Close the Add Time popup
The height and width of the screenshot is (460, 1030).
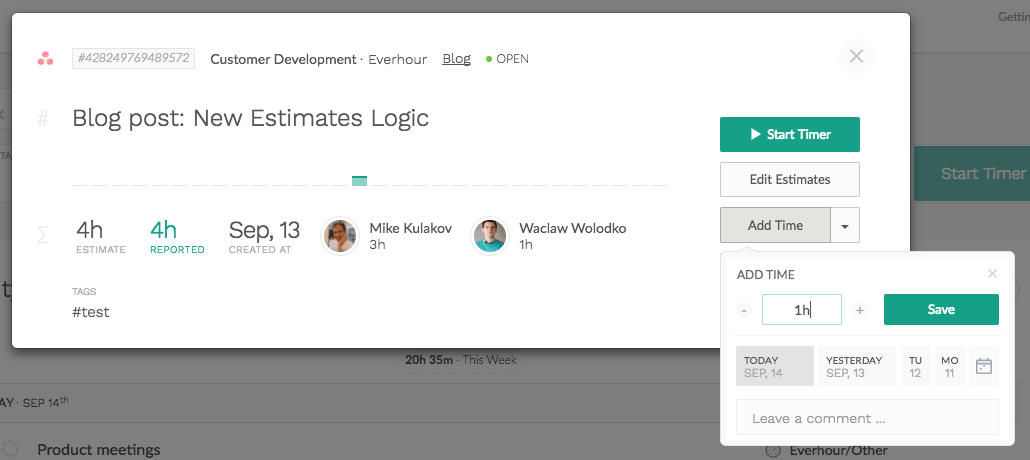pos(992,273)
